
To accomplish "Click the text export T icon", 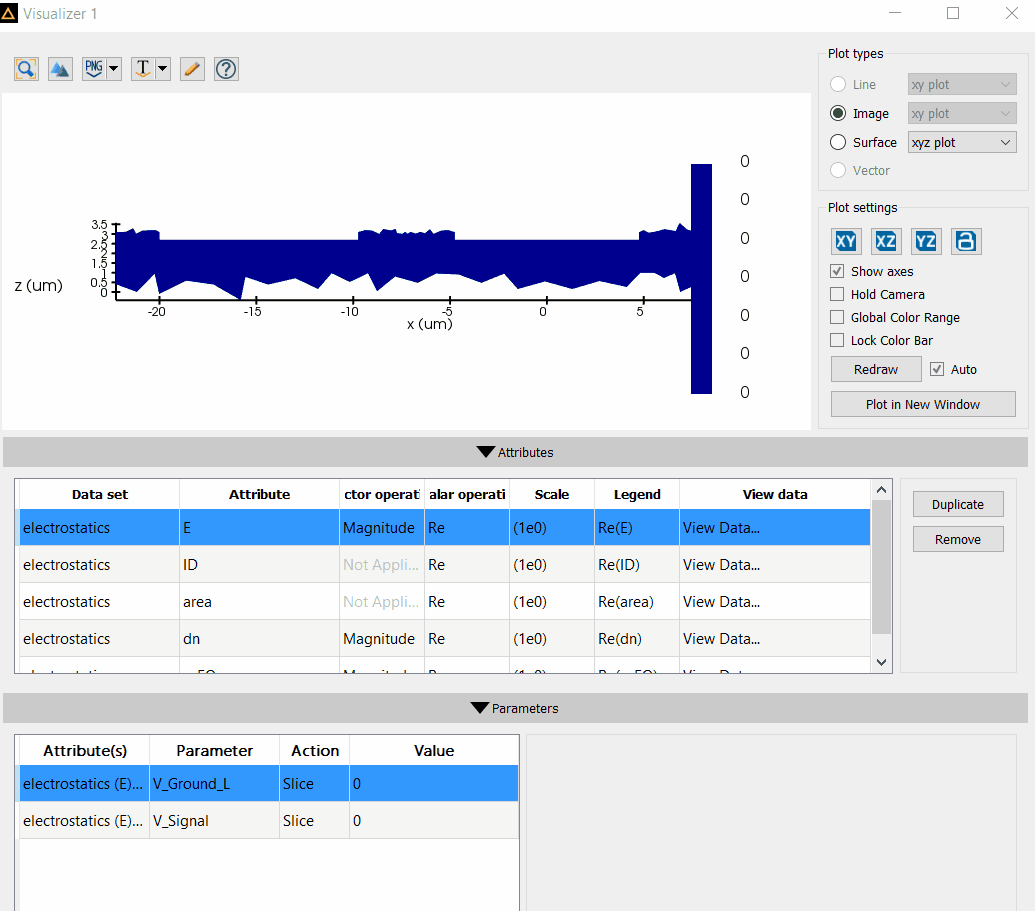I will 143,69.
